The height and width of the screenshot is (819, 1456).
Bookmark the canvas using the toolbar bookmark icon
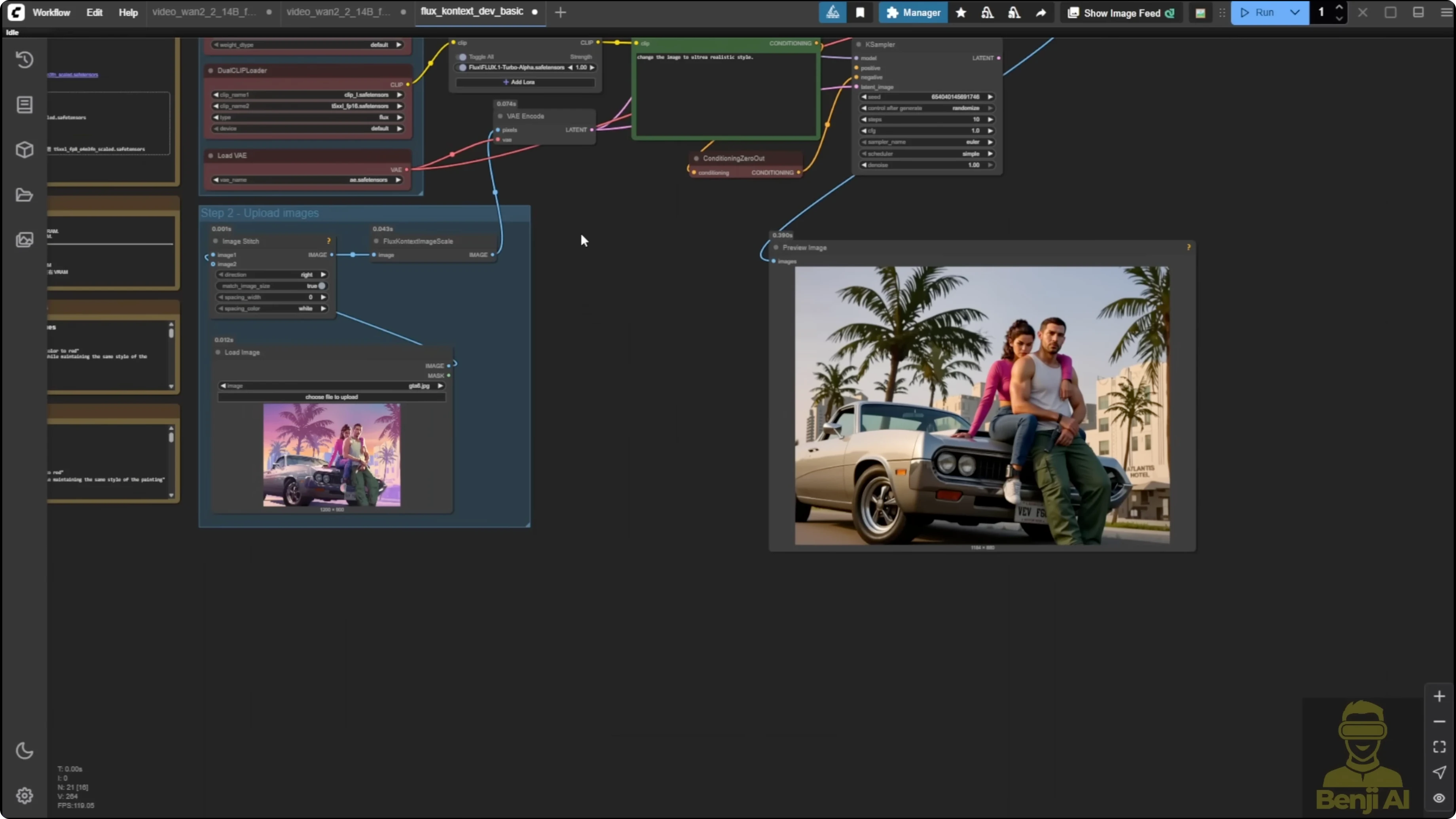coord(860,12)
